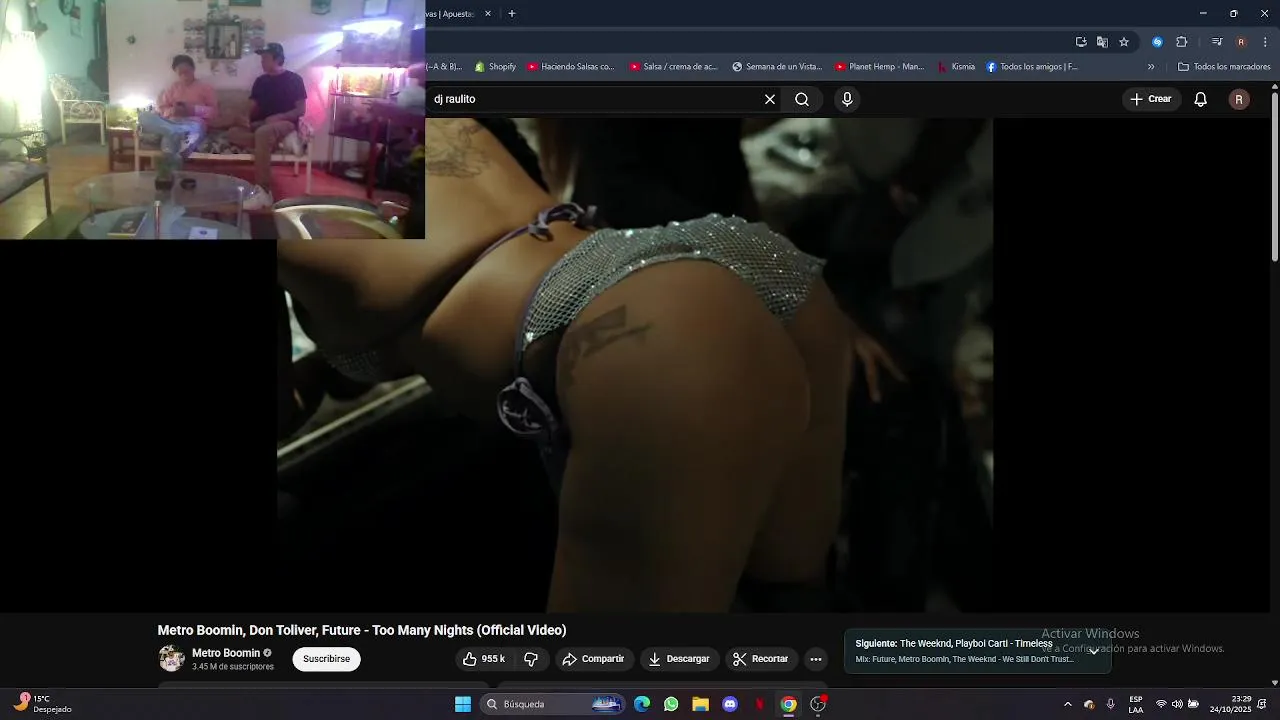
Task: Open Microsoft Edge from the taskbar
Action: pyautogui.click(x=642, y=704)
